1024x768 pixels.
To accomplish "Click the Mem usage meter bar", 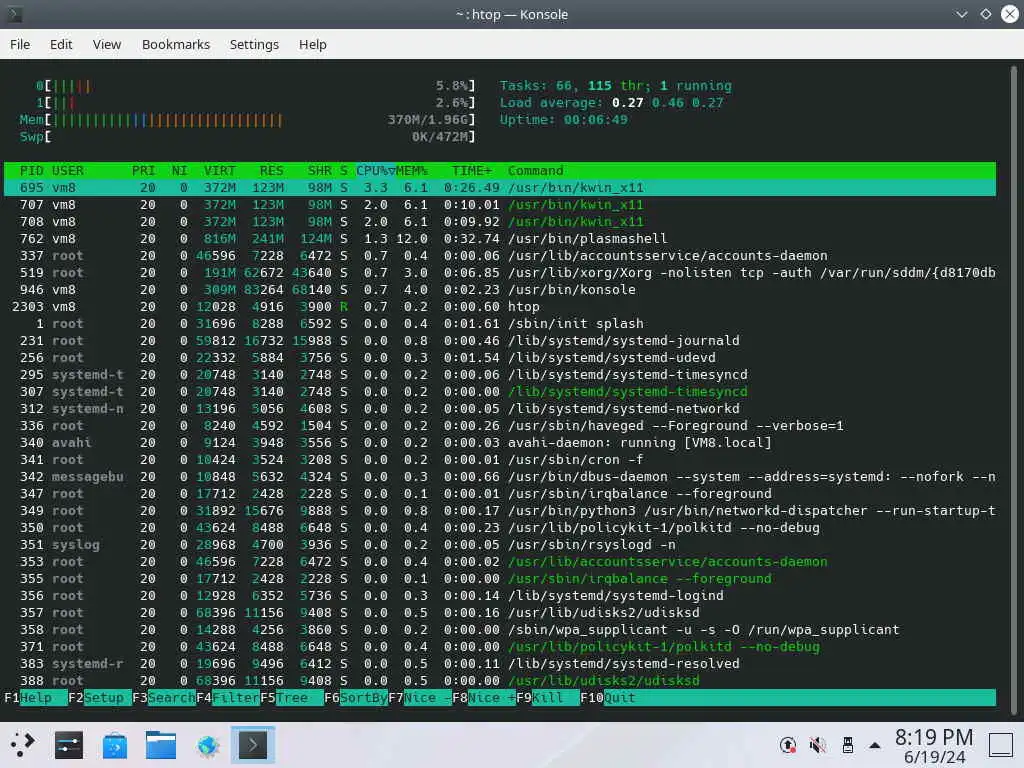I will 248,120.
